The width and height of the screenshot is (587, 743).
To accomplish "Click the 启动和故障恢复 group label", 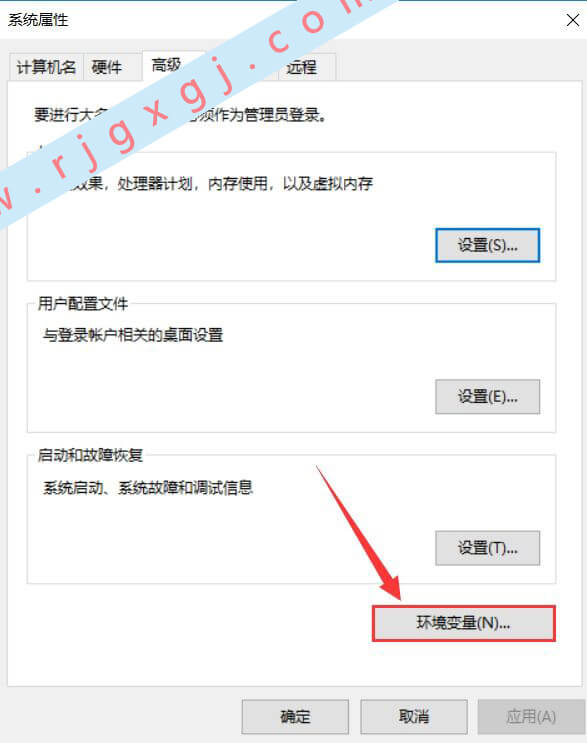I will pyautogui.click(x=90, y=455).
